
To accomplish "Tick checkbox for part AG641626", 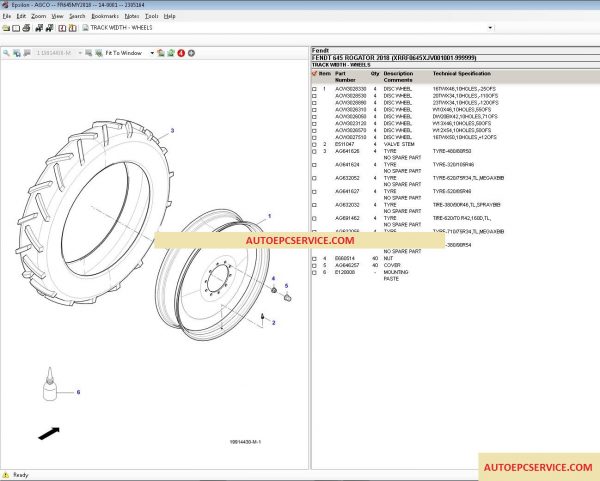I will (315, 152).
